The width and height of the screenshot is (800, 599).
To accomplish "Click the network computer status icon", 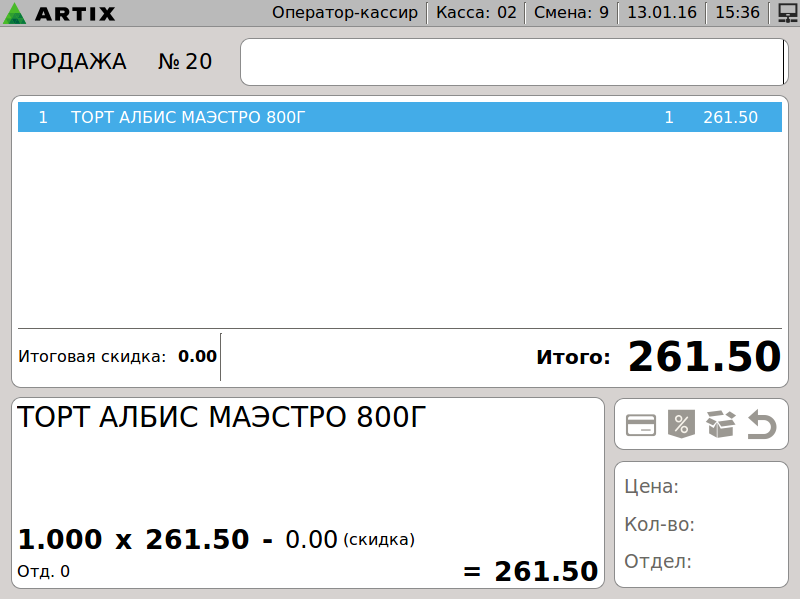I will [786, 13].
